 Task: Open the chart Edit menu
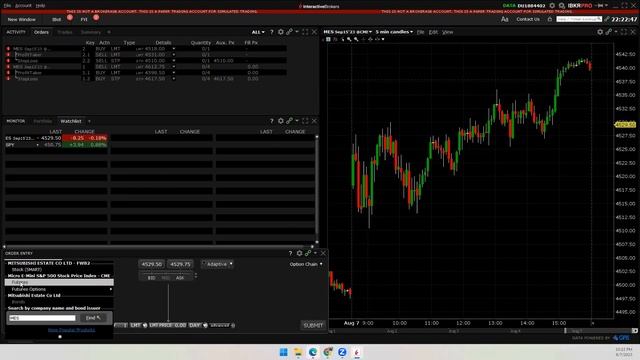[433, 32]
